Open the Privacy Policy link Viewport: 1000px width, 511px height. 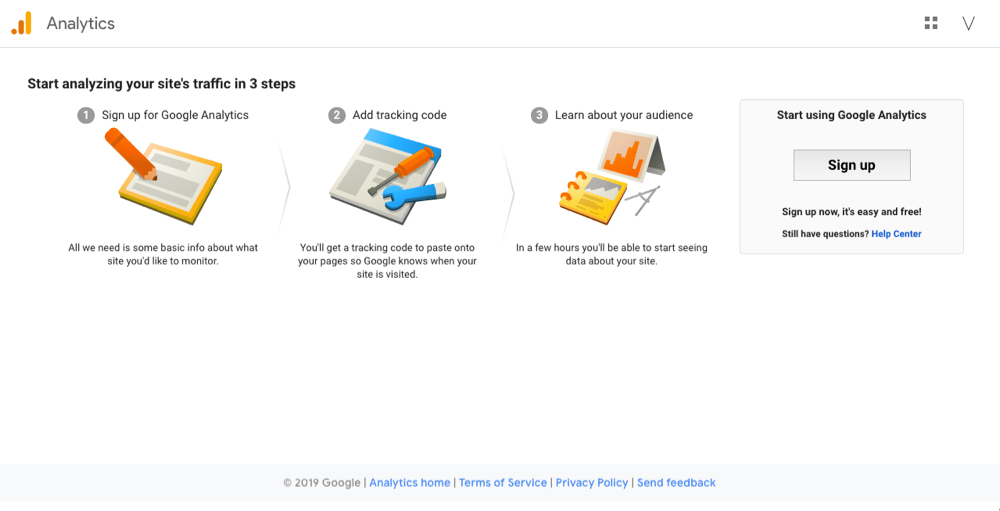(592, 483)
